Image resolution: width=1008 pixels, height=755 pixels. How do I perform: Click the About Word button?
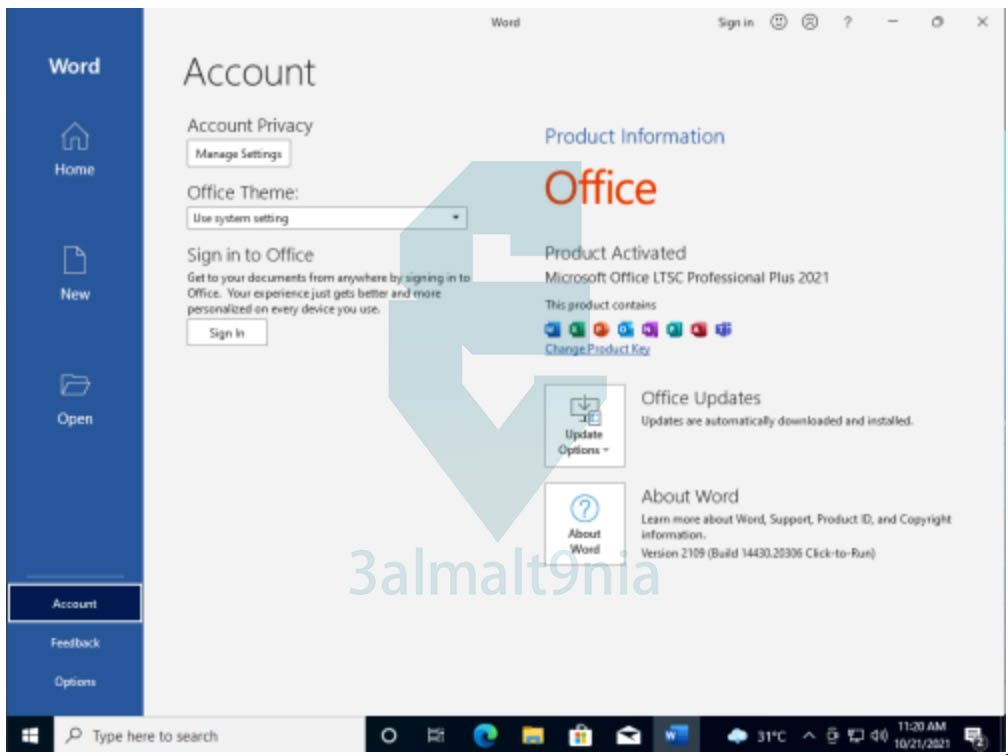pos(584,523)
